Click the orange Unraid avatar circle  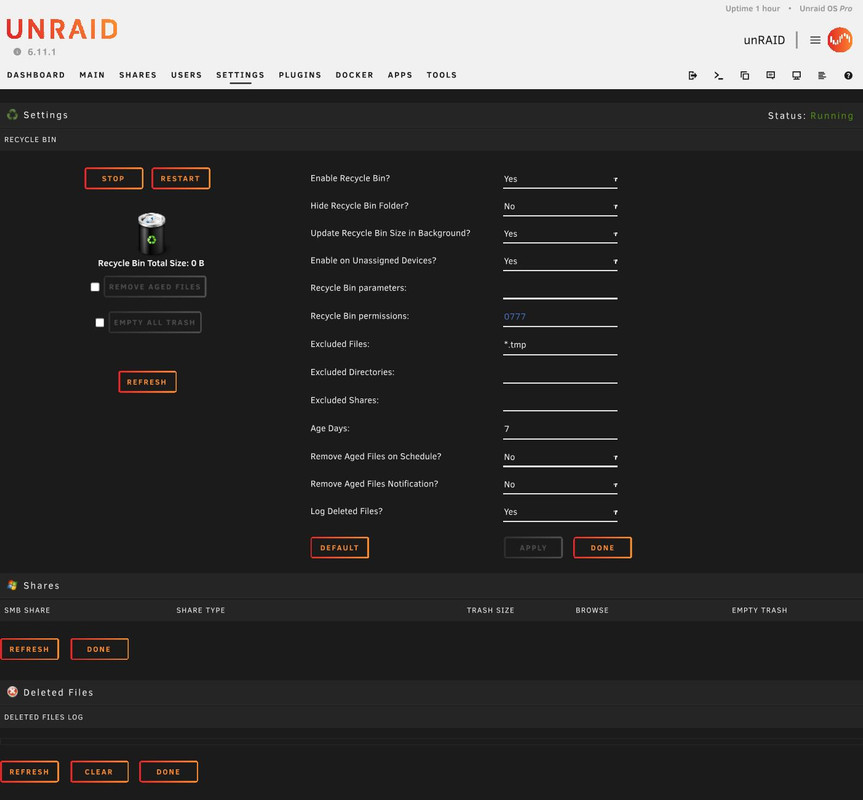click(x=840, y=40)
